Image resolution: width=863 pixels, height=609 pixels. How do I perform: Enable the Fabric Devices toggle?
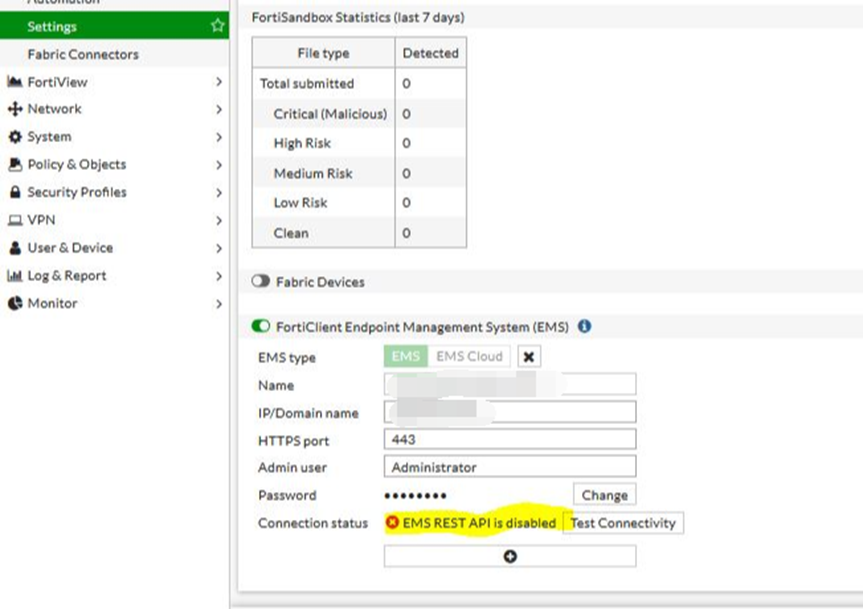tap(260, 281)
